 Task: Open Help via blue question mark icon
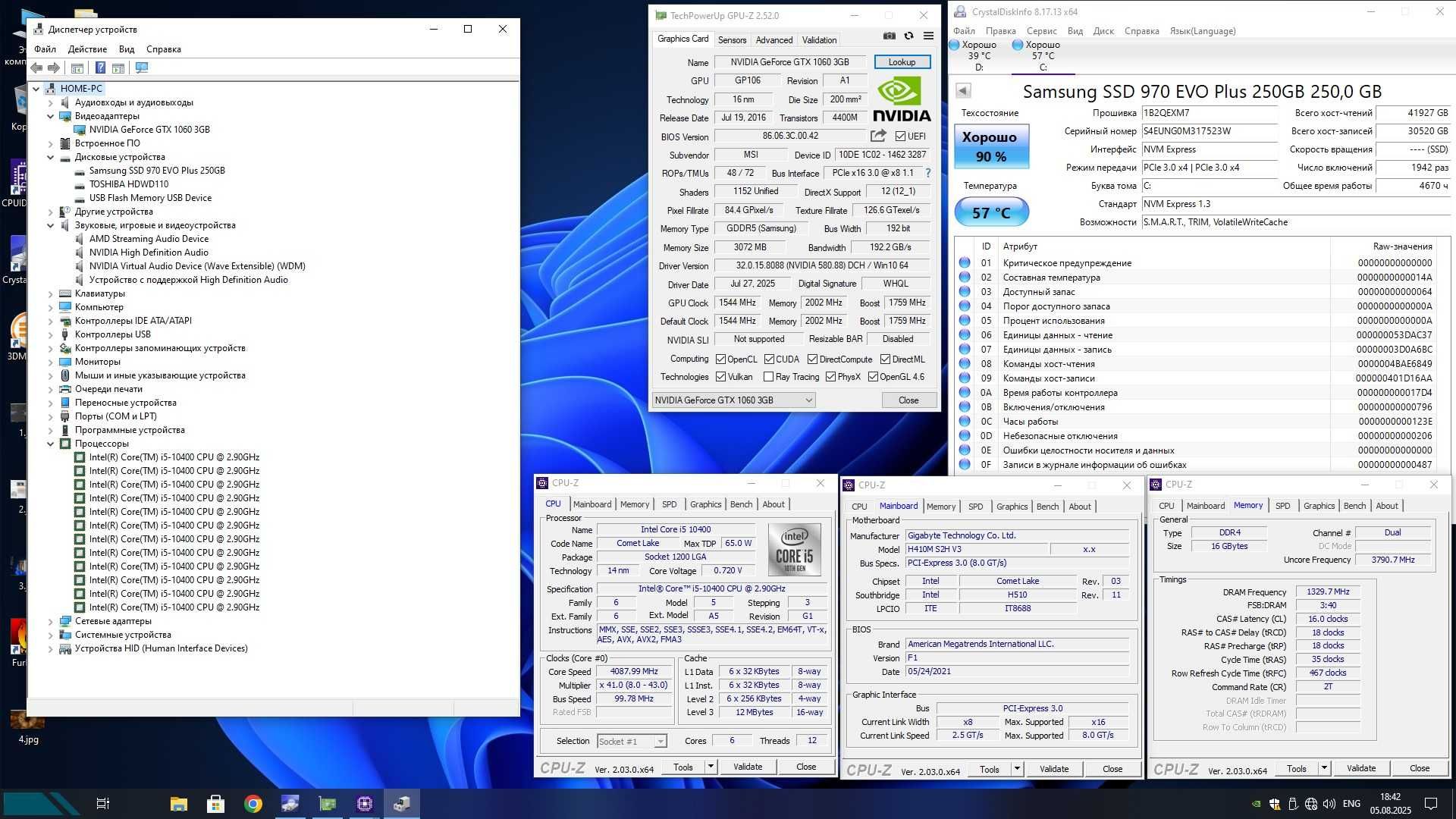click(x=100, y=67)
